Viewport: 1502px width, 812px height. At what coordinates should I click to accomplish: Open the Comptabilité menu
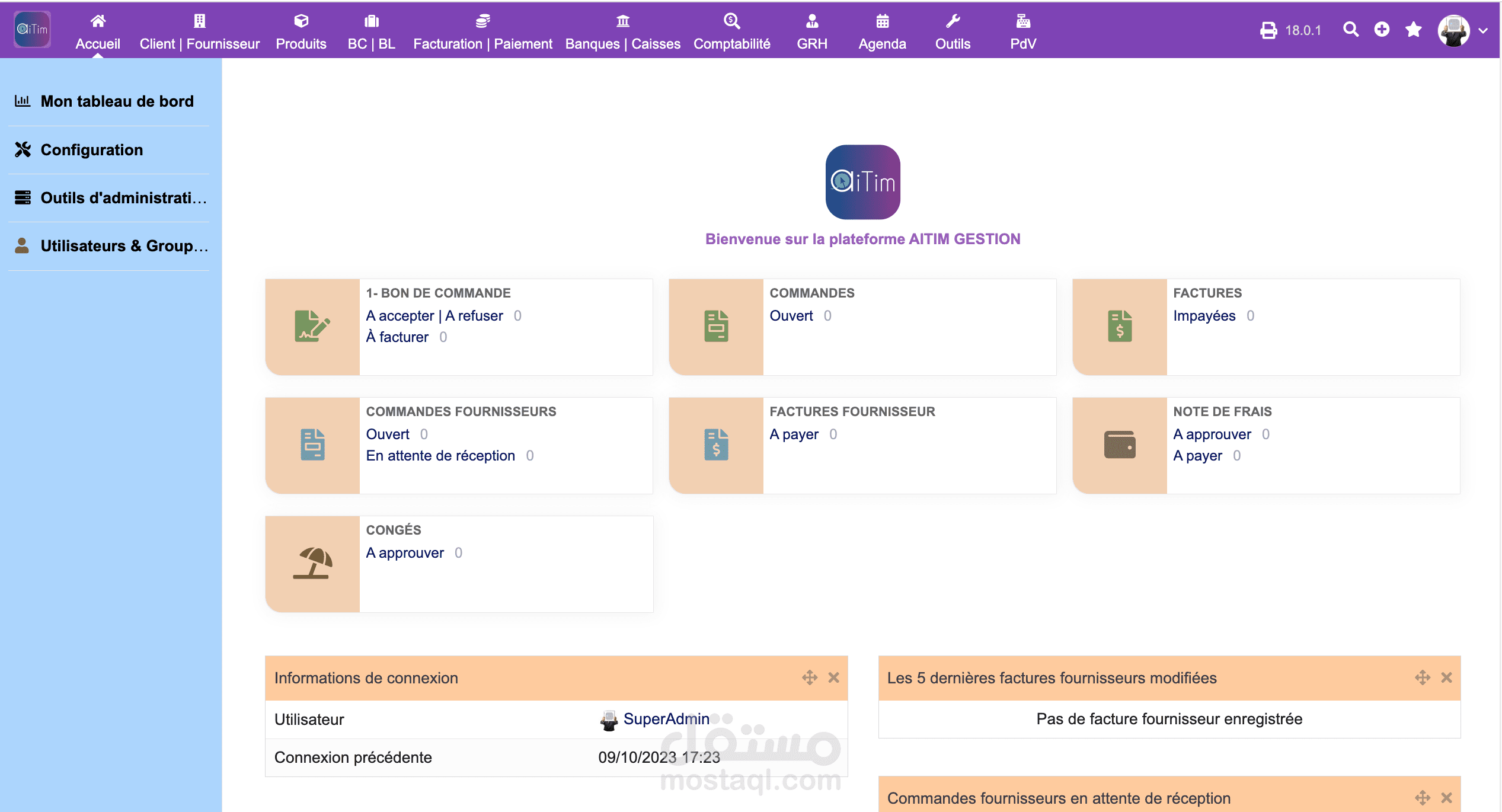click(x=732, y=32)
